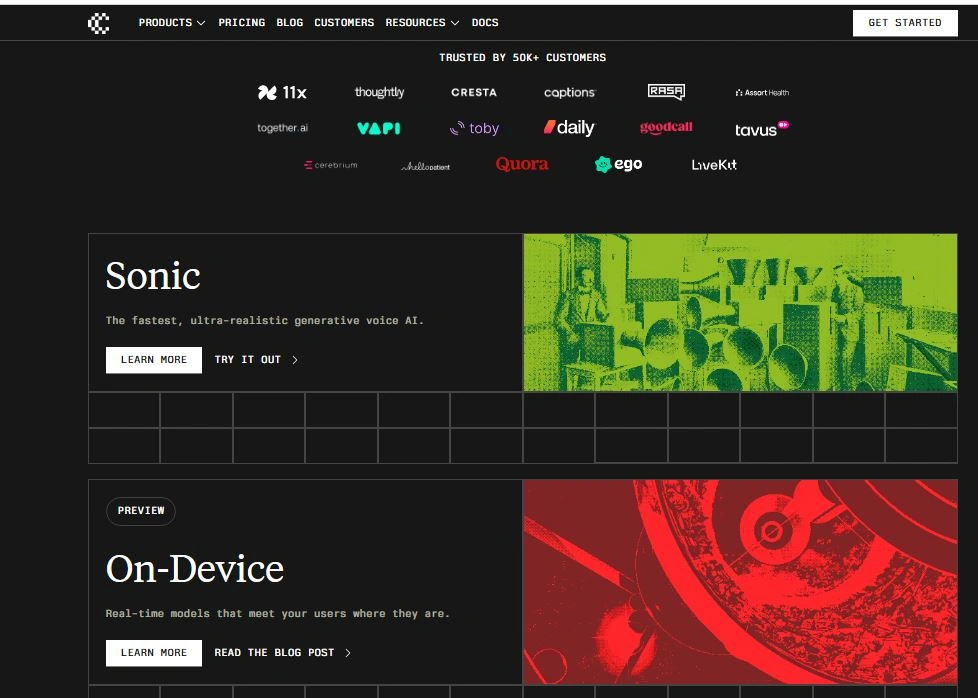Click the Assort Health logo
The height and width of the screenshot is (698, 978).
(762, 92)
